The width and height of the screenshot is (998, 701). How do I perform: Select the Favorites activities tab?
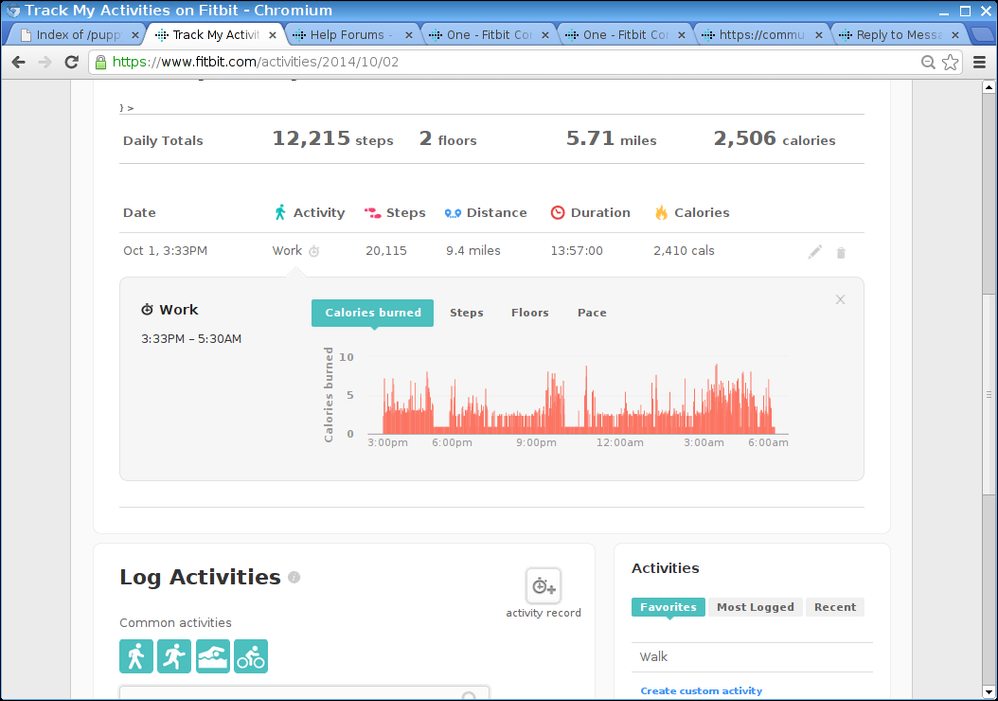(x=668, y=607)
